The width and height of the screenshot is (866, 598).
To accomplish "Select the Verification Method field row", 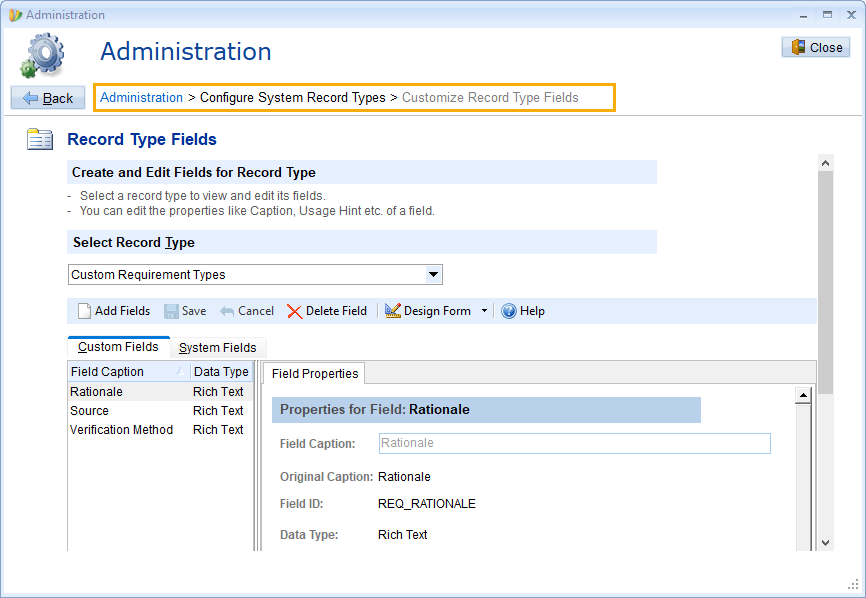I will (160, 430).
